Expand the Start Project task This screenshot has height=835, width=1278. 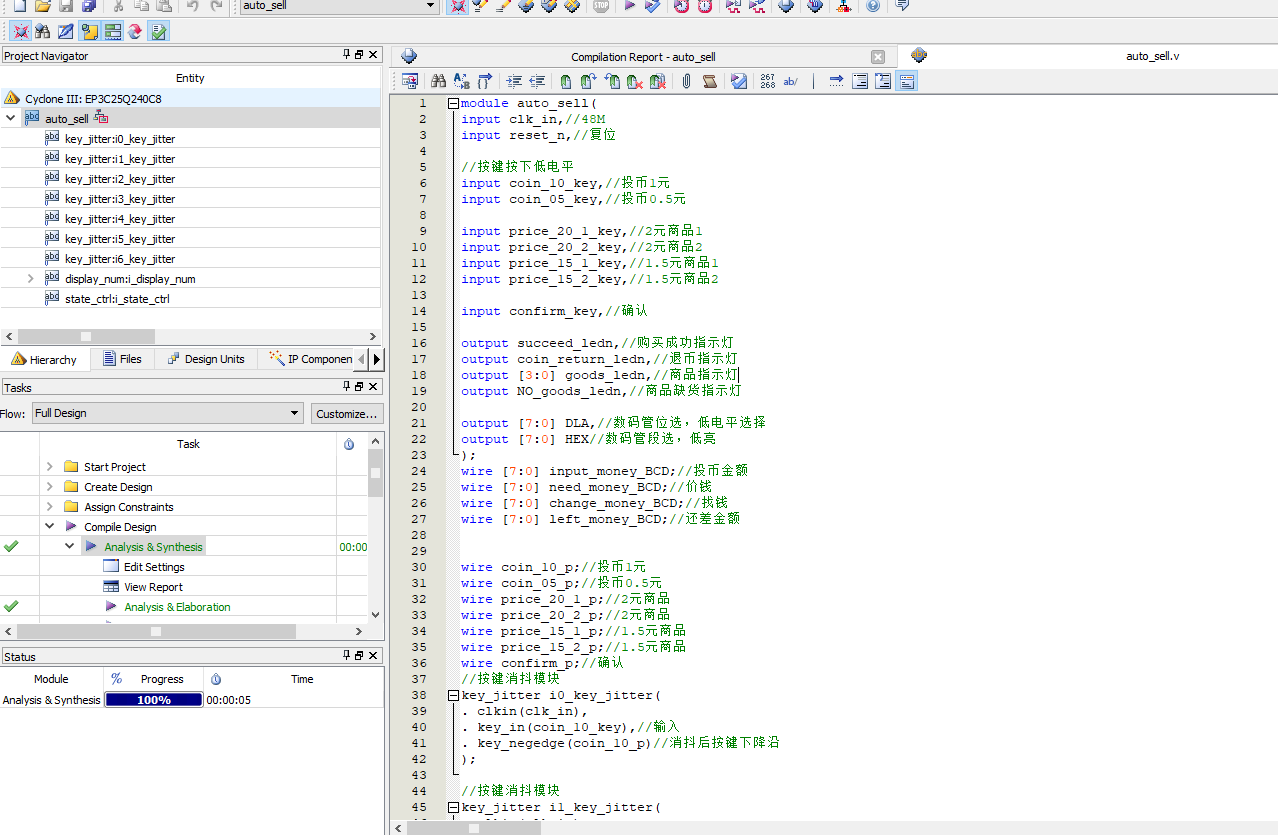pos(50,467)
